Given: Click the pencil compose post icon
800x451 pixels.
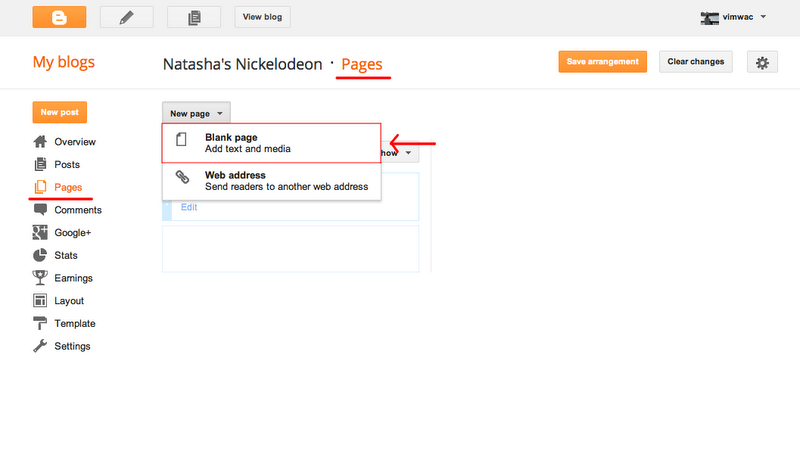Looking at the screenshot, I should coord(127,17).
